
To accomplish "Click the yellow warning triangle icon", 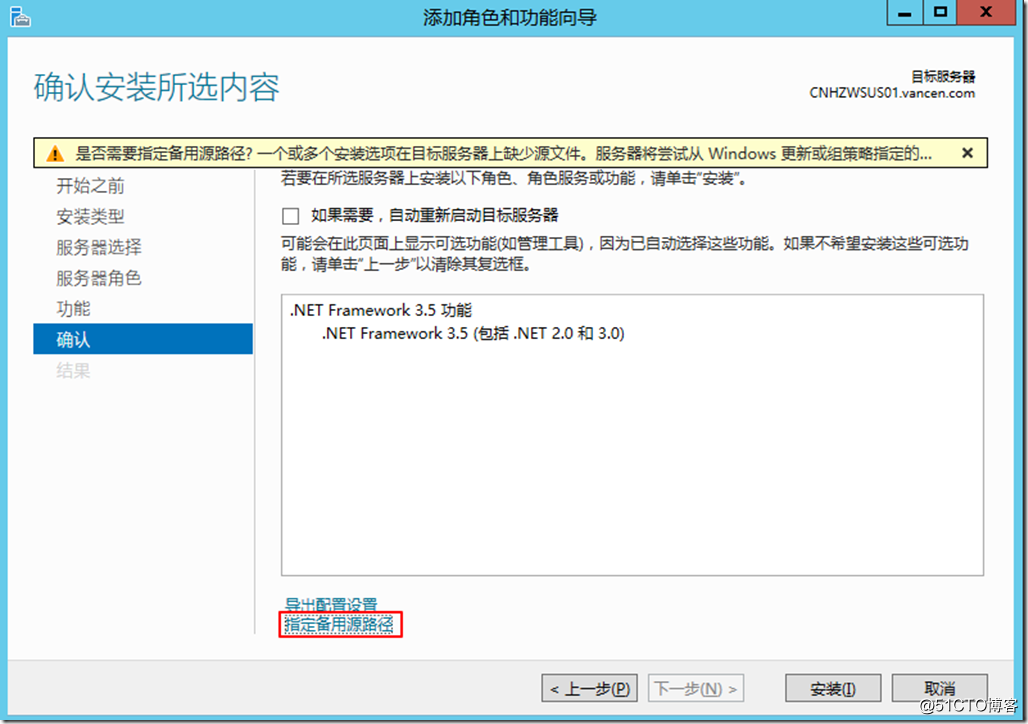I will (55, 154).
